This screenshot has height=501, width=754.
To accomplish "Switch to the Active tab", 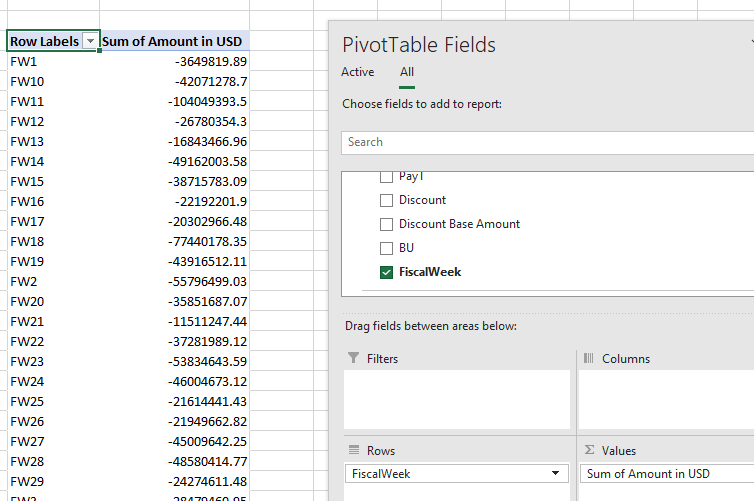I will (357, 72).
